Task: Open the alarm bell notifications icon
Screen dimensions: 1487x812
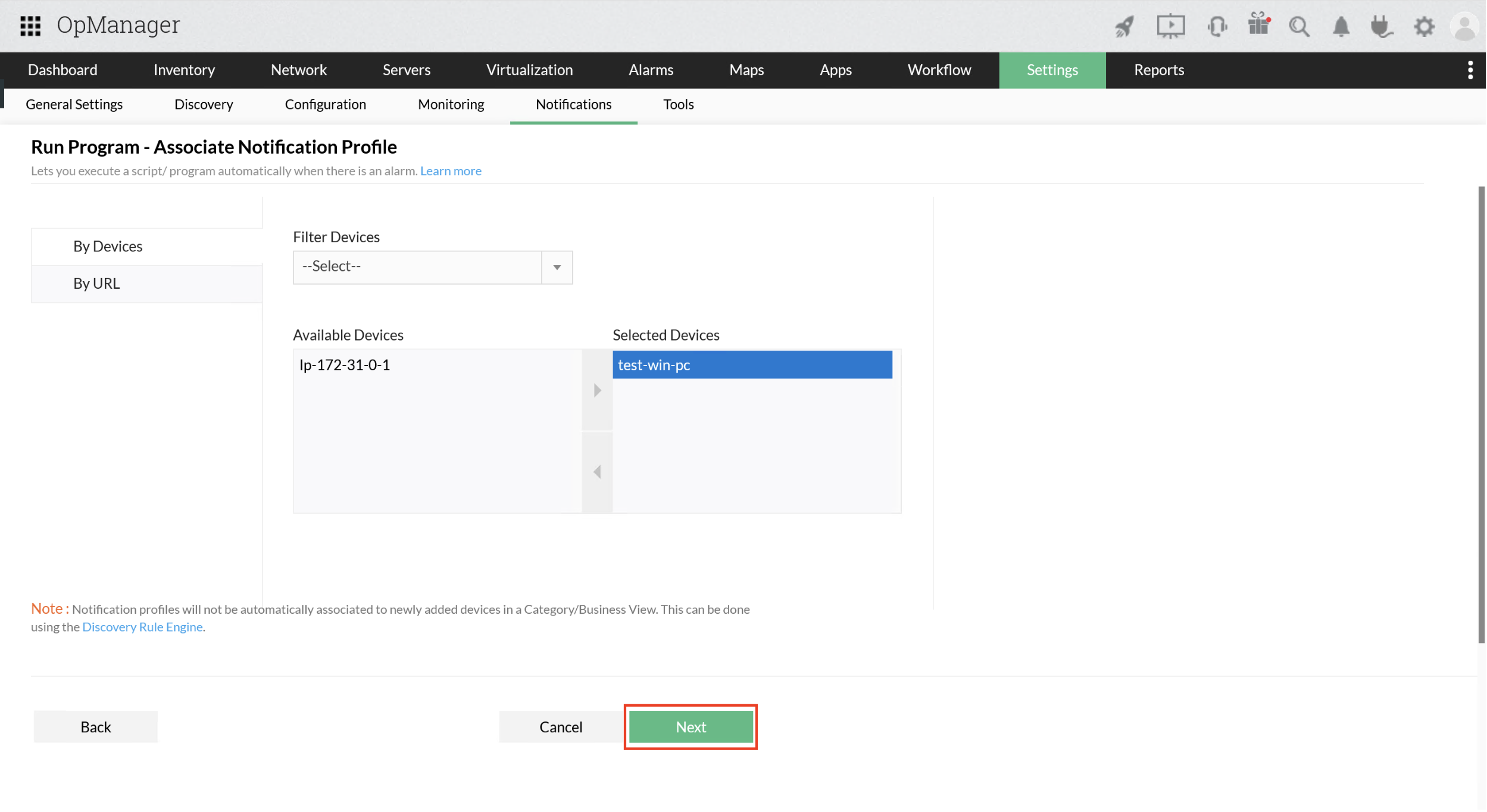Action: point(1341,27)
